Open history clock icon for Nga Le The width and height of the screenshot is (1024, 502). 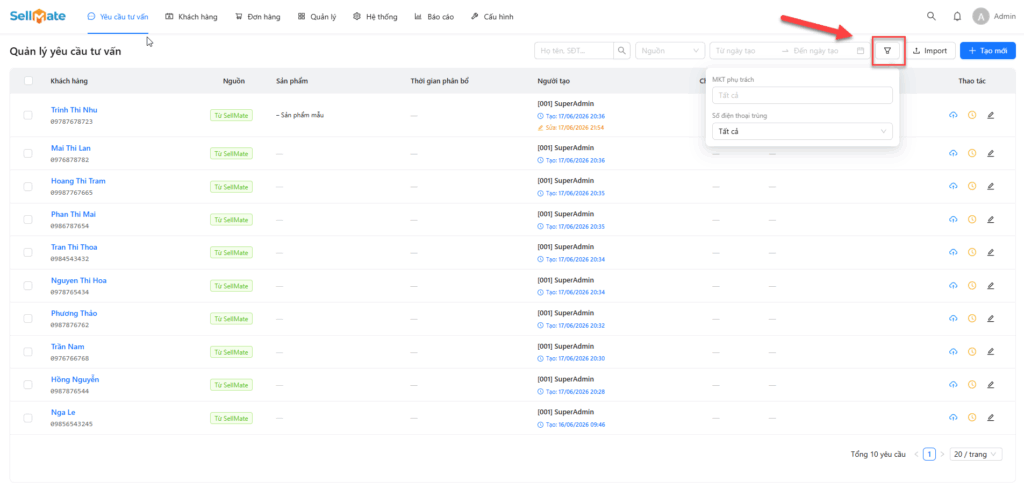point(972,418)
